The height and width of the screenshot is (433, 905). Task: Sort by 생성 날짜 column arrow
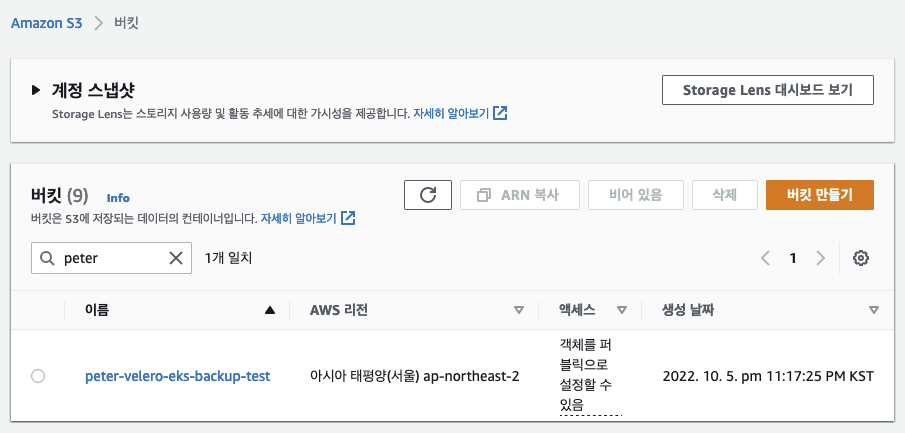tap(874, 310)
